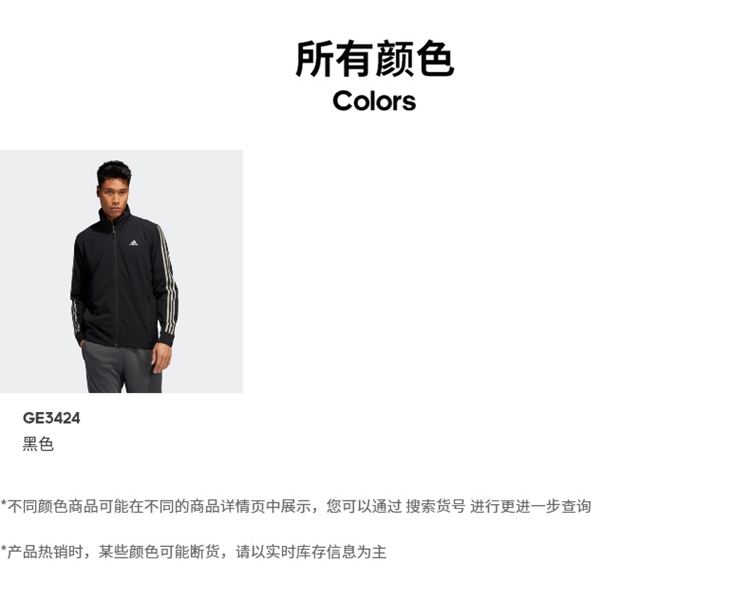Click the note about different color products
The width and height of the screenshot is (750, 601).
click(296, 506)
